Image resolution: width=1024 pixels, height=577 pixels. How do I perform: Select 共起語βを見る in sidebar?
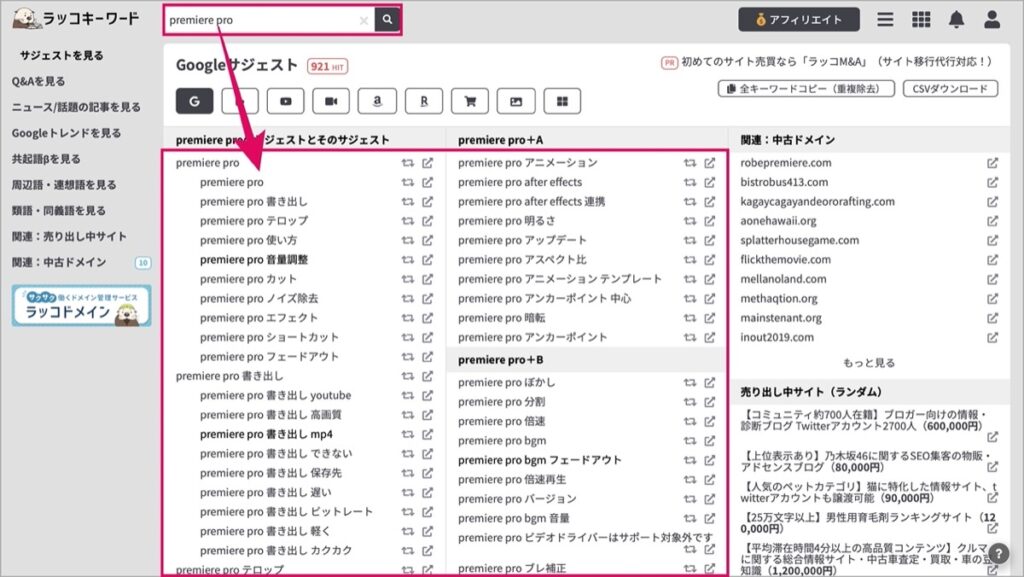[x=46, y=159]
